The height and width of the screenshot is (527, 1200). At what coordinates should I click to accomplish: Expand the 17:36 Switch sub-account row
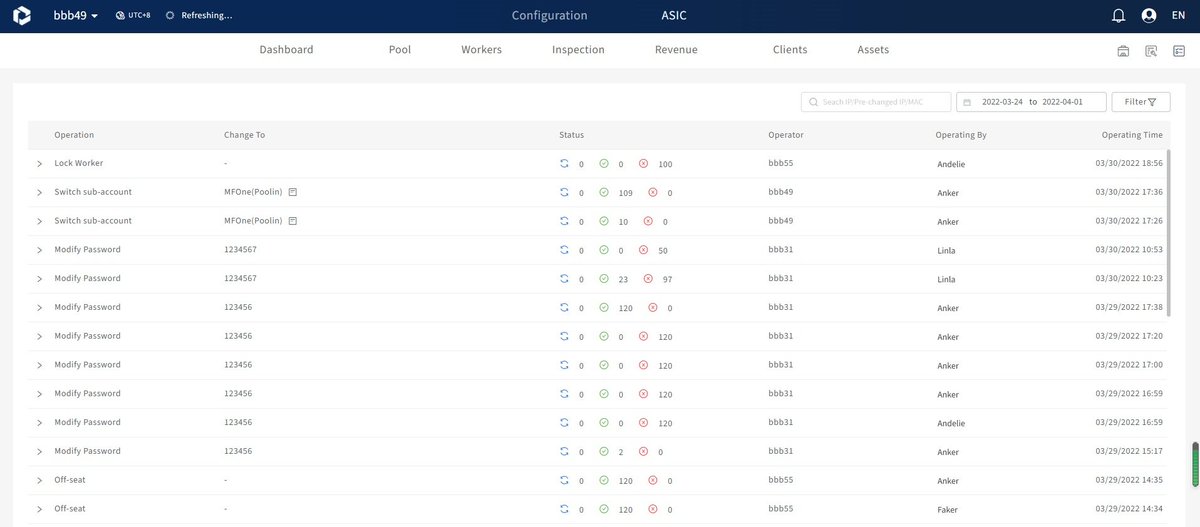(x=39, y=192)
